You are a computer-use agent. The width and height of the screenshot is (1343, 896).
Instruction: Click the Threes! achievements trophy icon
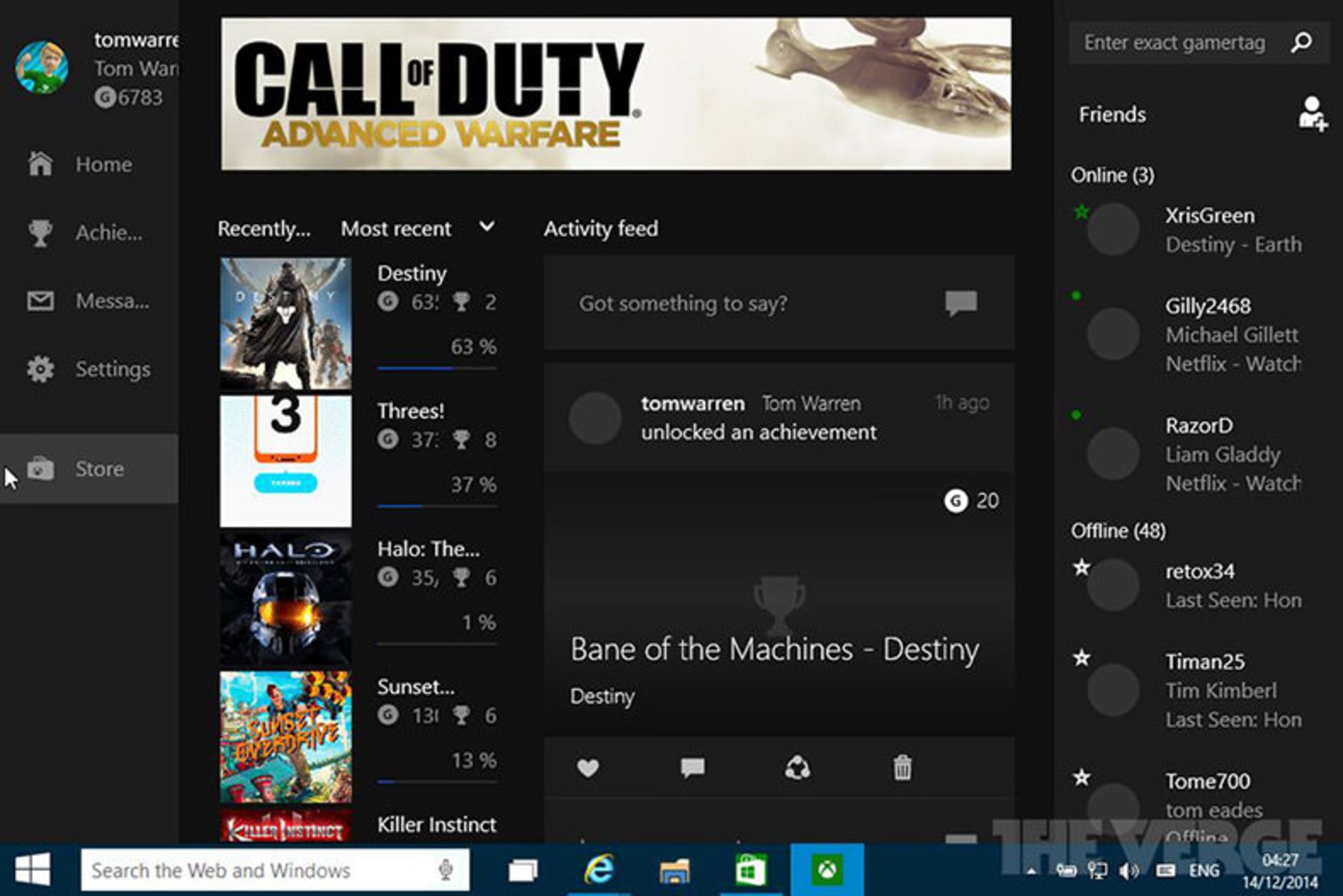point(462,439)
